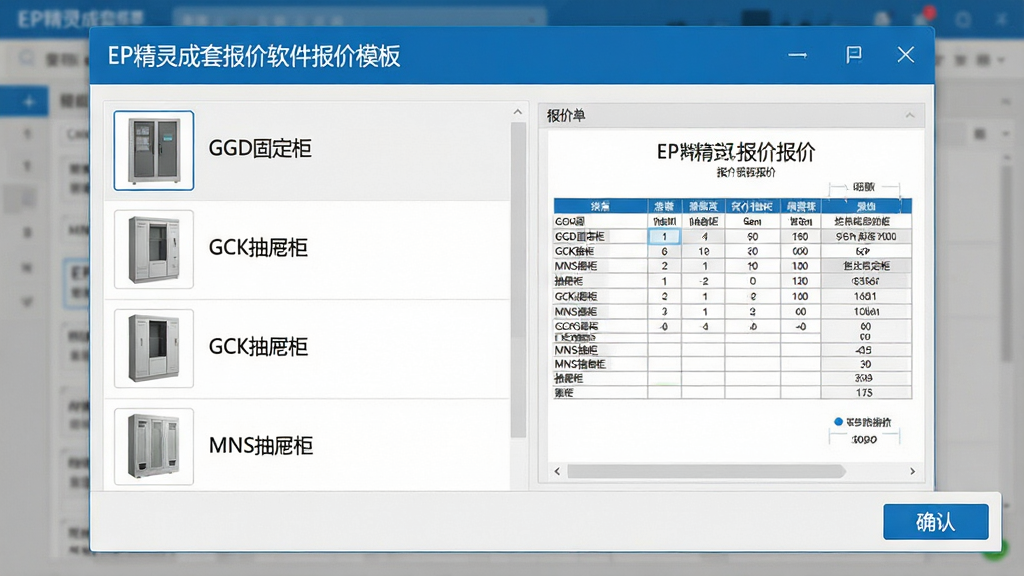
Task: Click the GGD固定柜 template name
Action: pos(260,149)
